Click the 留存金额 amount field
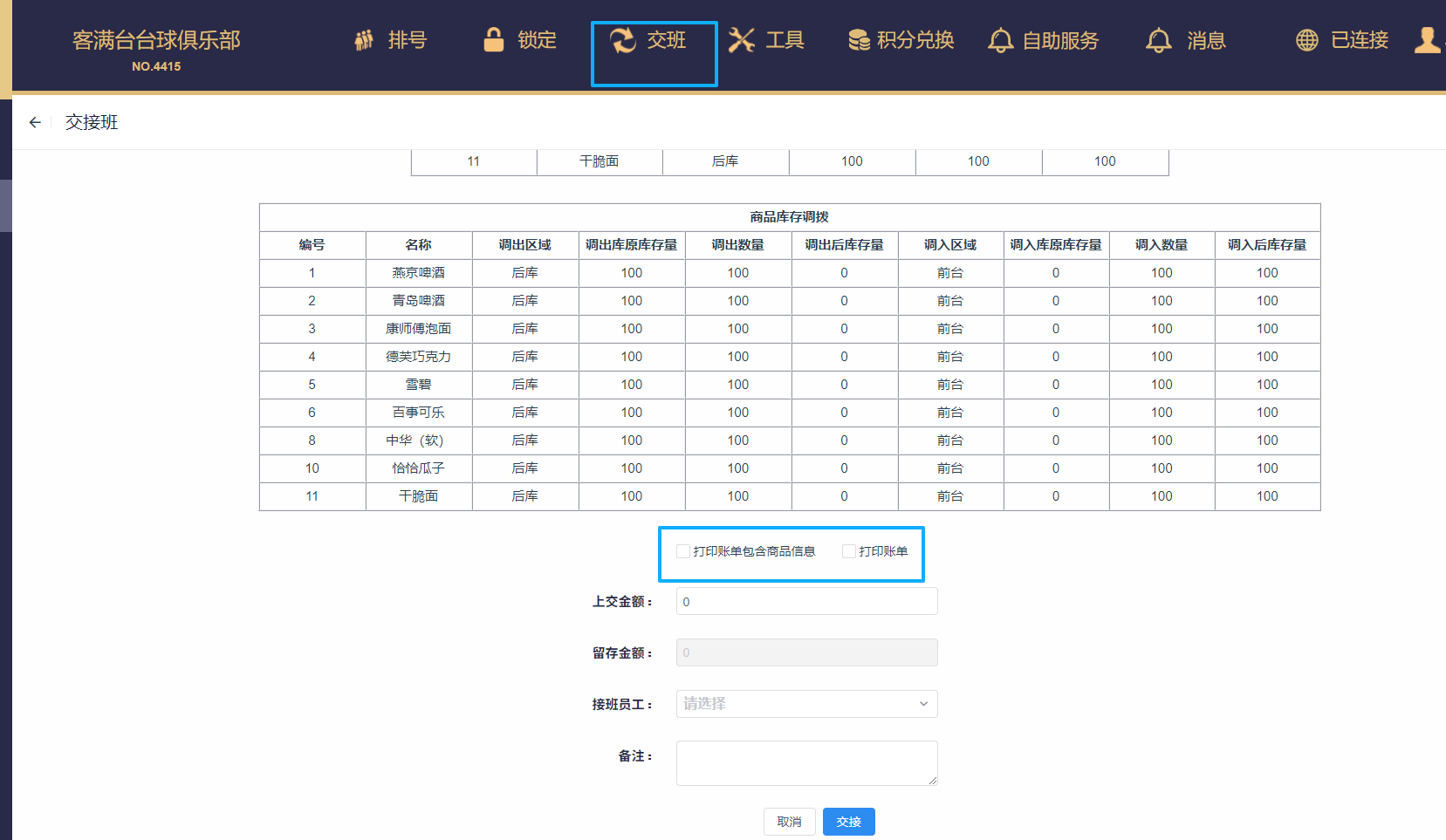 [x=805, y=652]
